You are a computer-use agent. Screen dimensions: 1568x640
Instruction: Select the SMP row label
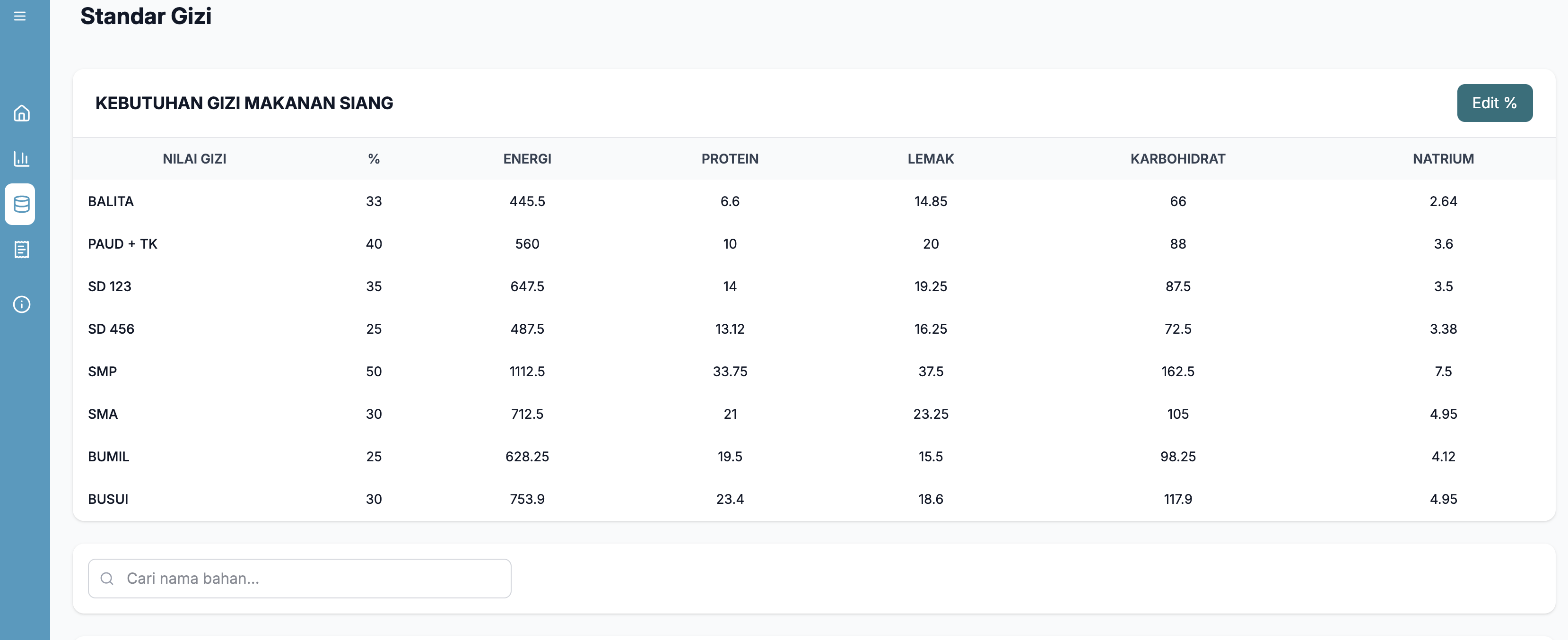102,372
